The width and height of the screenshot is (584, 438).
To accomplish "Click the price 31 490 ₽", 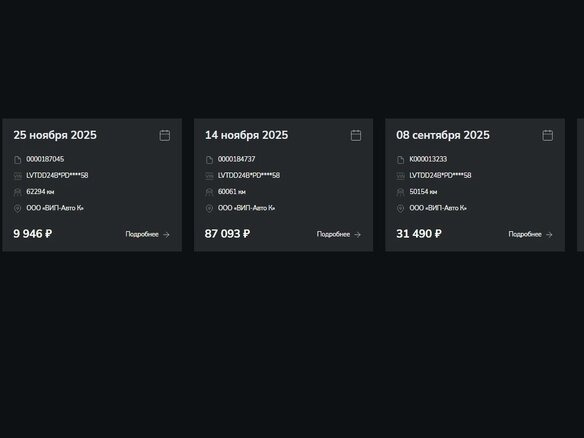I will coord(419,234).
